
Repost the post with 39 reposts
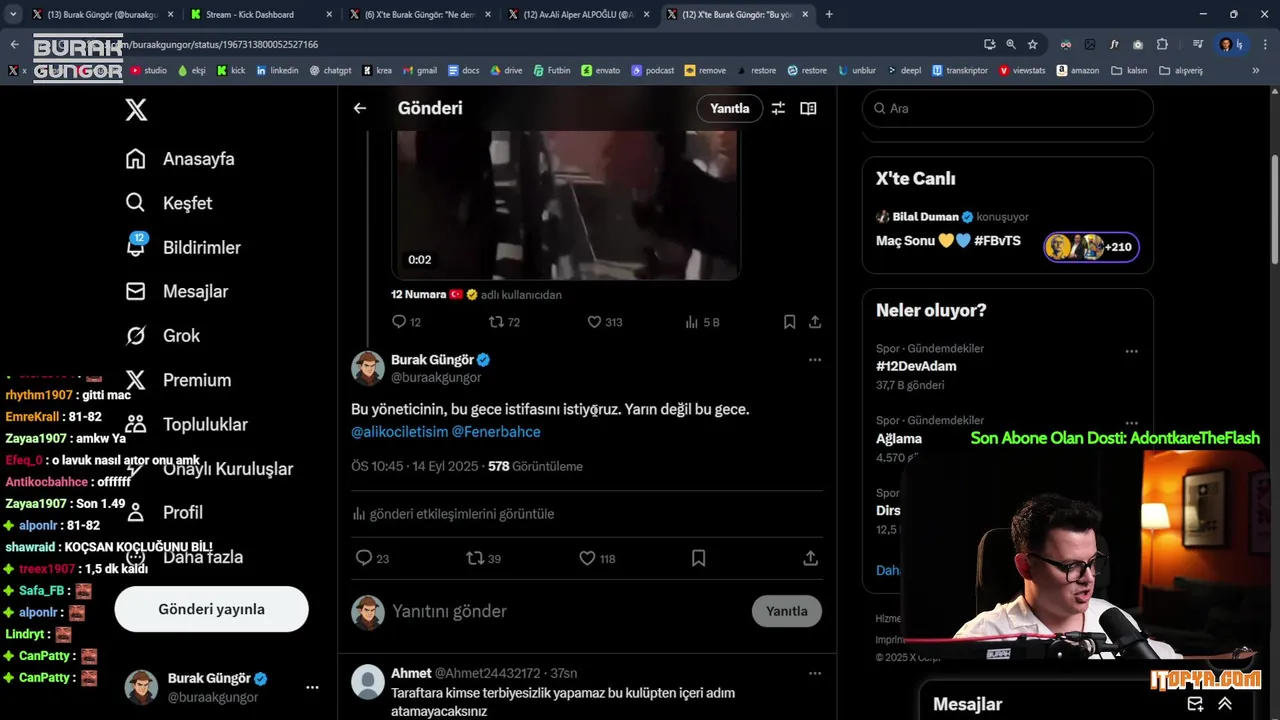coord(484,558)
